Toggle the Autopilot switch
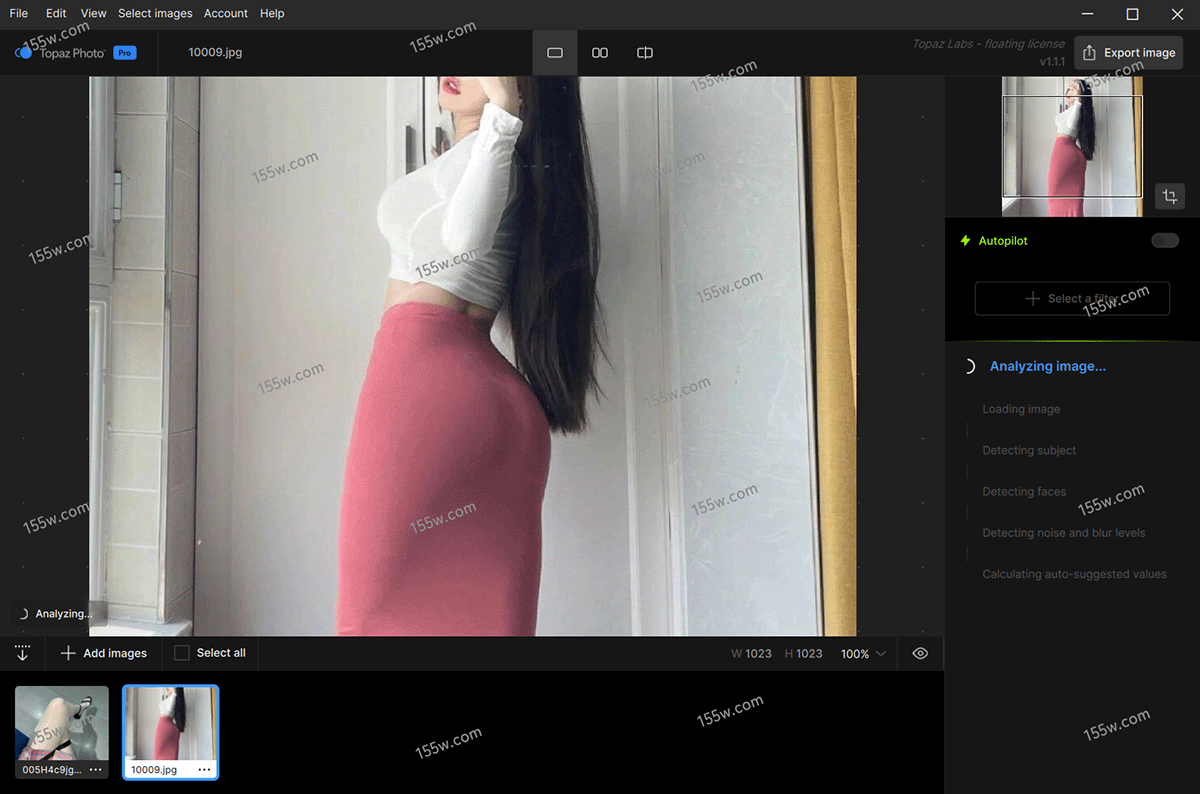This screenshot has height=794, width=1200. [1164, 241]
